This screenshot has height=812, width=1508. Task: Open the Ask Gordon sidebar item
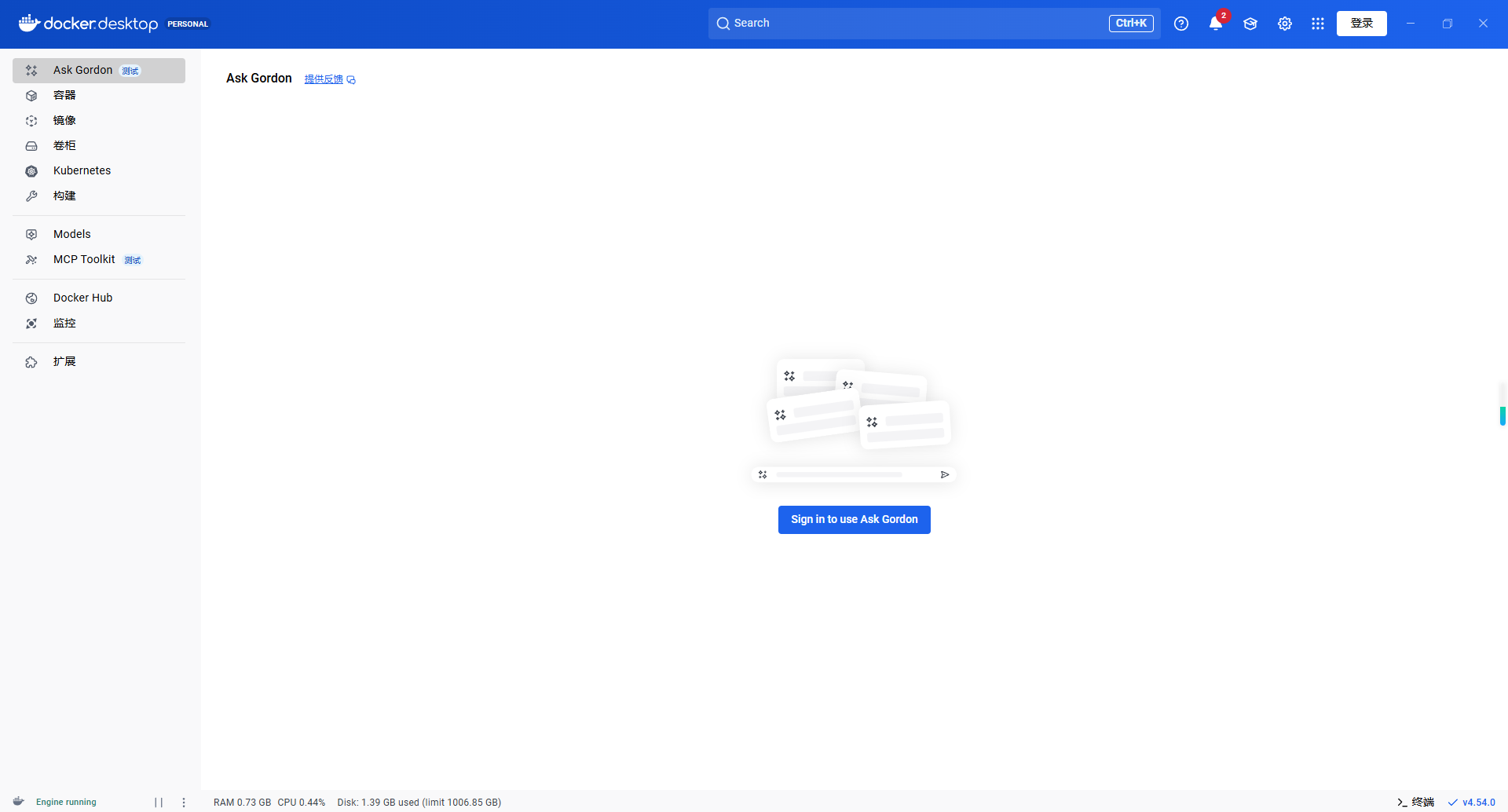99,71
